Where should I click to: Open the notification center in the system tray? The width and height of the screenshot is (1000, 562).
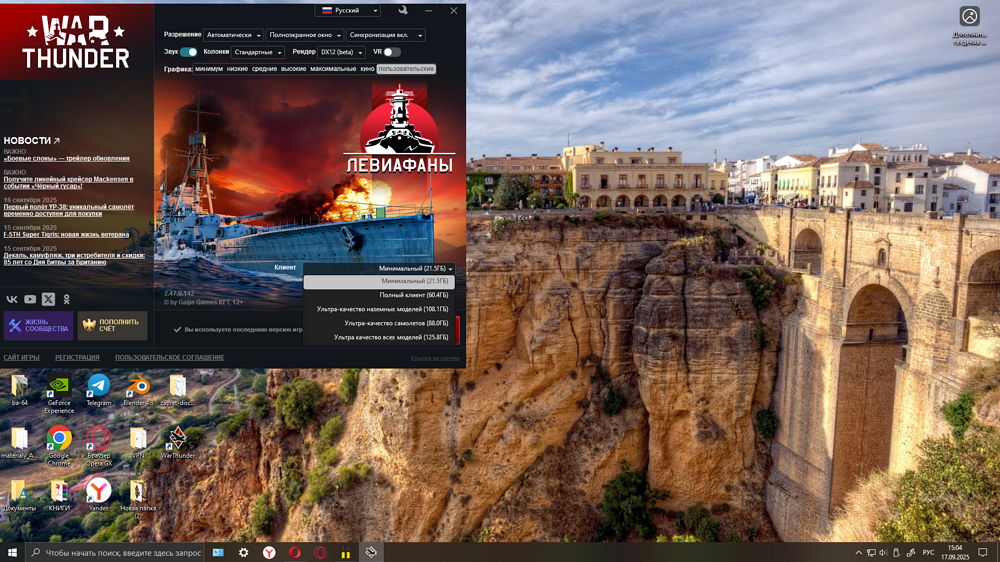pyautogui.click(x=983, y=552)
